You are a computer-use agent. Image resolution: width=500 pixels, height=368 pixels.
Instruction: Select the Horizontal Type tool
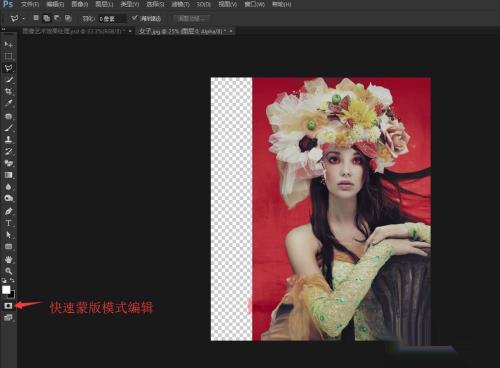tap(8, 223)
